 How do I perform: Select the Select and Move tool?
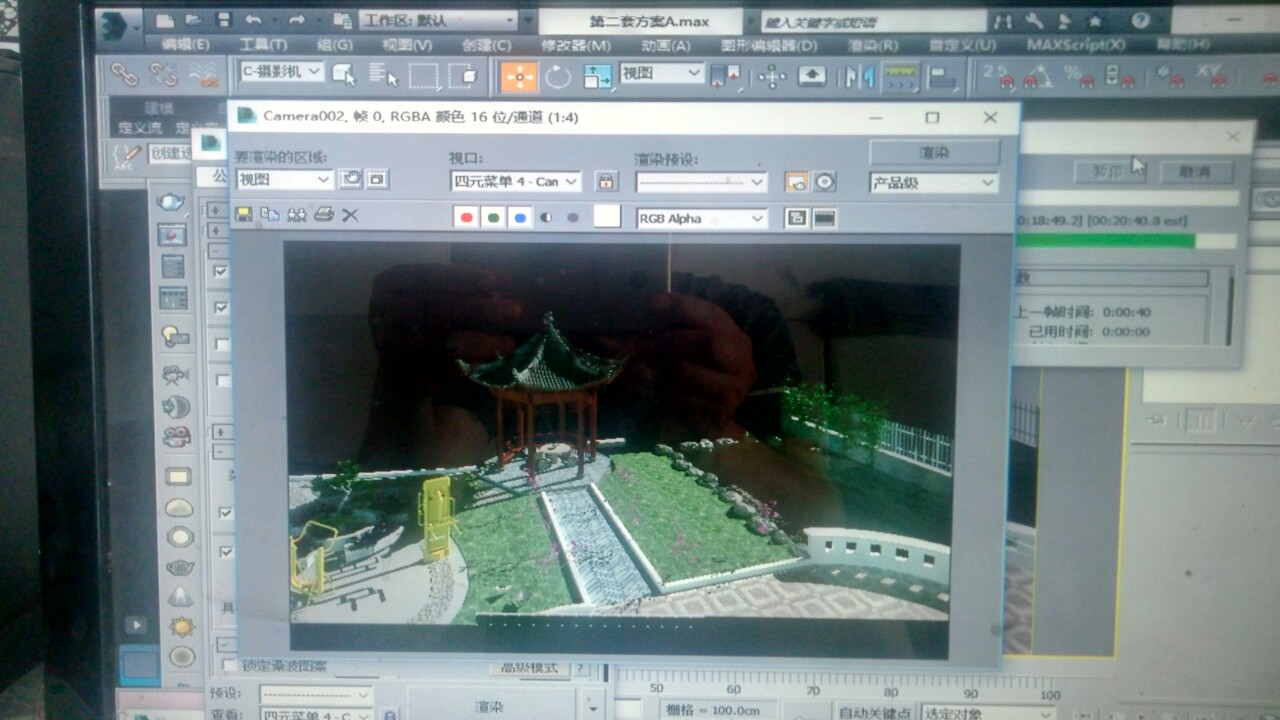(x=519, y=77)
